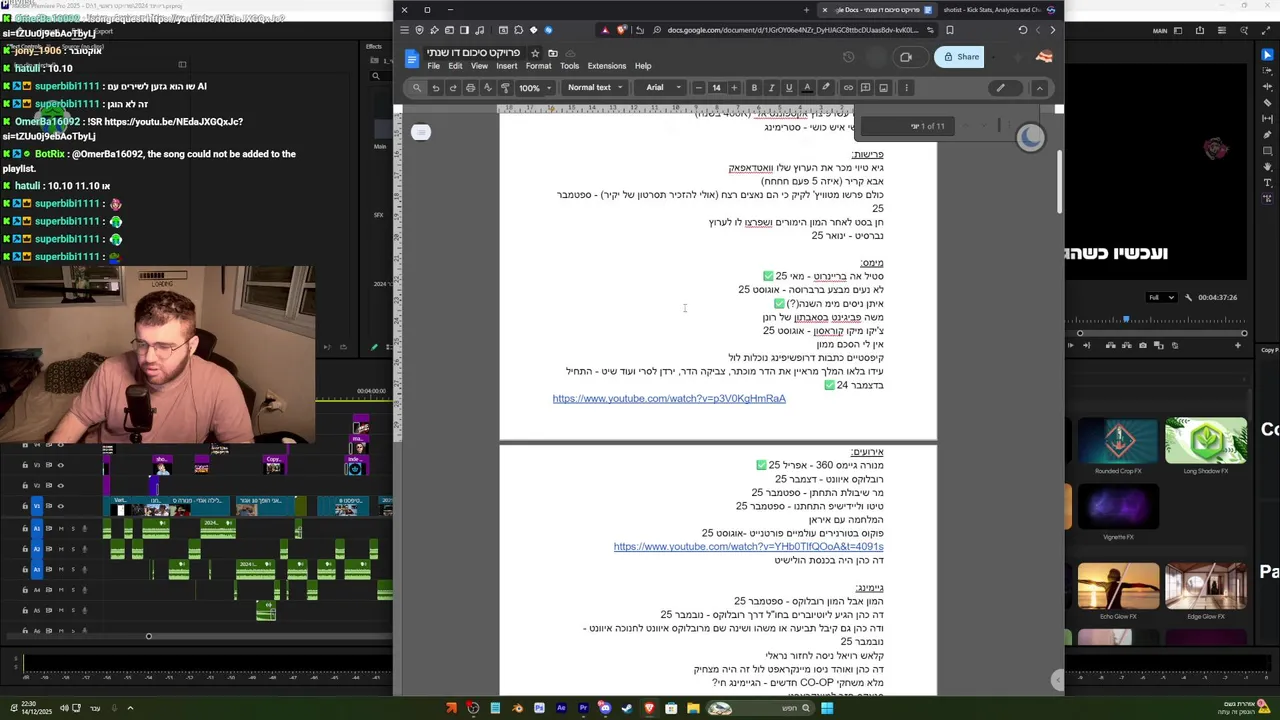This screenshot has height=720, width=1280.
Task: Open the Extensions menu
Action: pyautogui.click(x=606, y=66)
